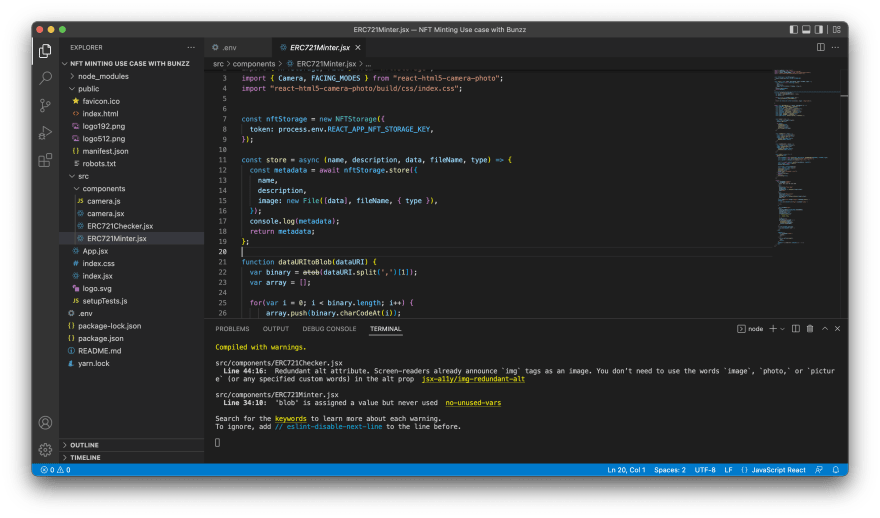Open the Manage gear icon
The width and height of the screenshot is (880, 518).
pyautogui.click(x=45, y=450)
